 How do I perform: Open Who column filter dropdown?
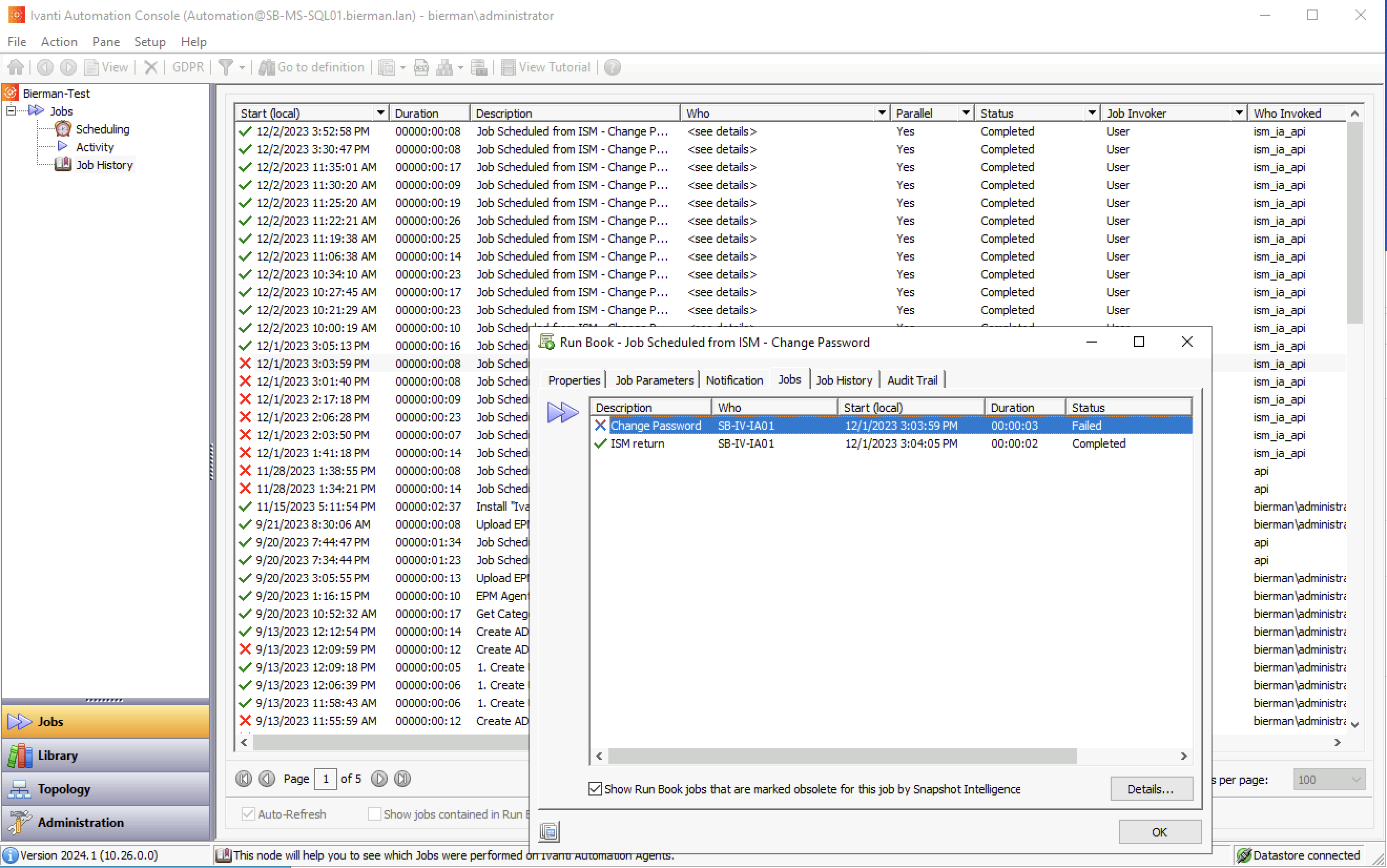click(882, 113)
